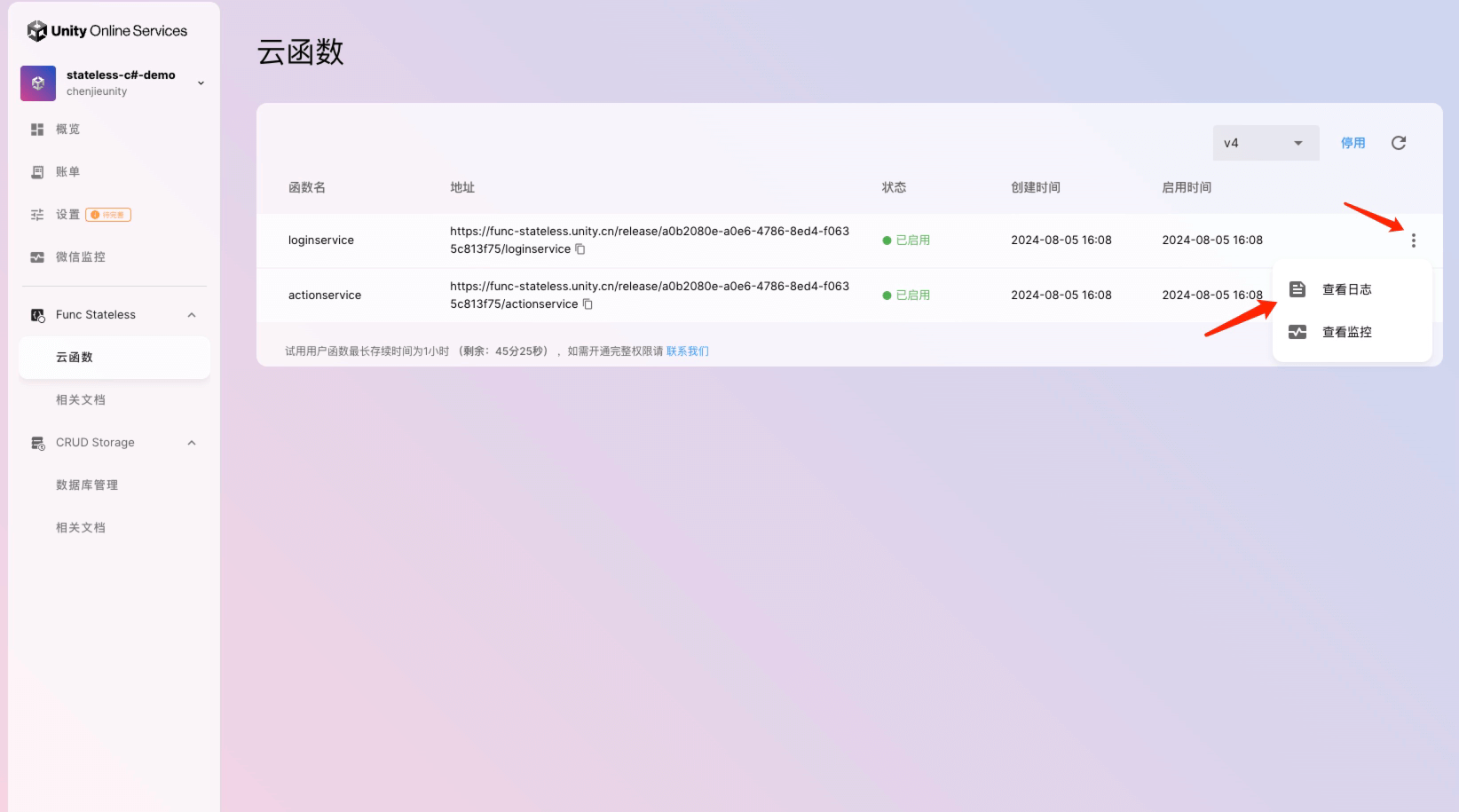Click the Unity Online Services logo
The width and height of the screenshot is (1459, 812).
tap(107, 31)
